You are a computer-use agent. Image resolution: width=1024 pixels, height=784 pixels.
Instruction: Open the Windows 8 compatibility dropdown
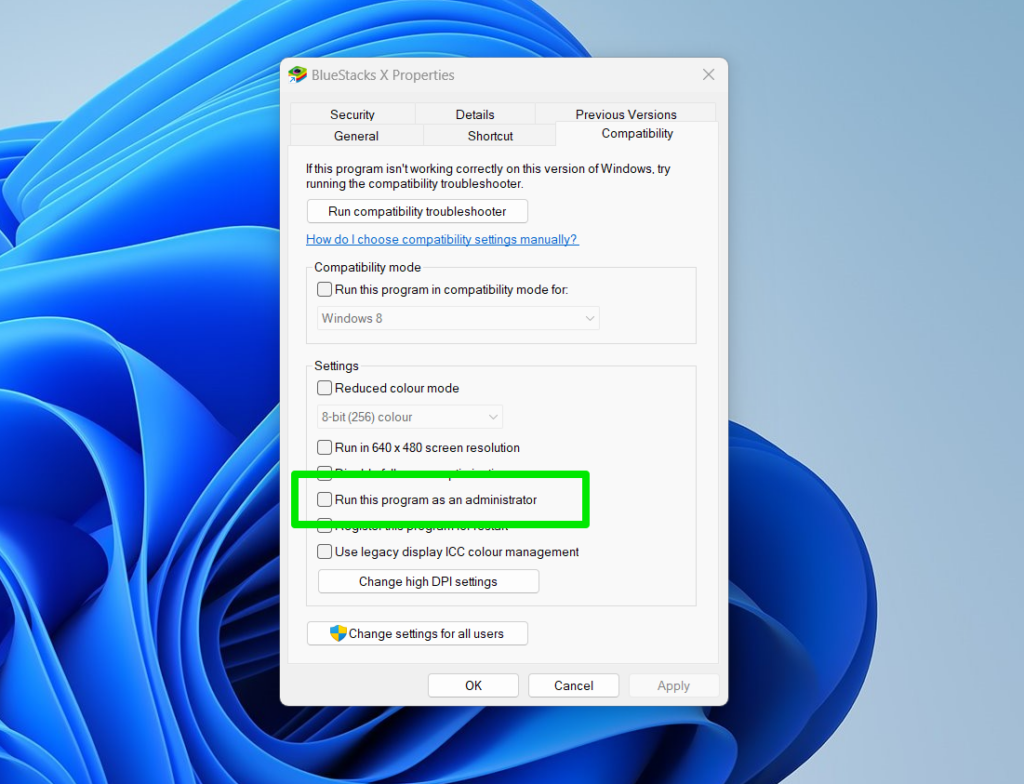tap(457, 317)
